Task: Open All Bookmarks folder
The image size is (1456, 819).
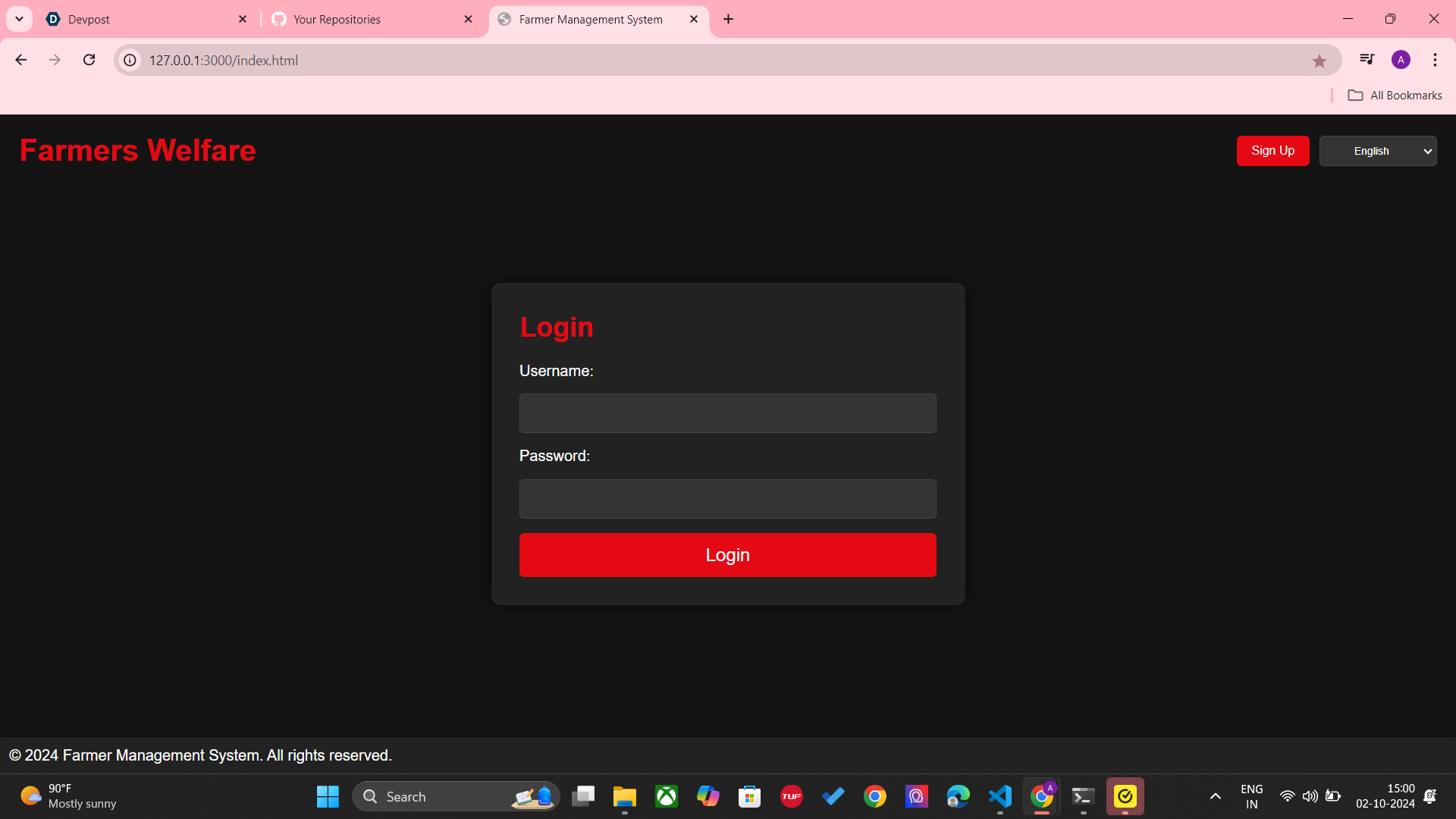Action: tap(1395, 96)
